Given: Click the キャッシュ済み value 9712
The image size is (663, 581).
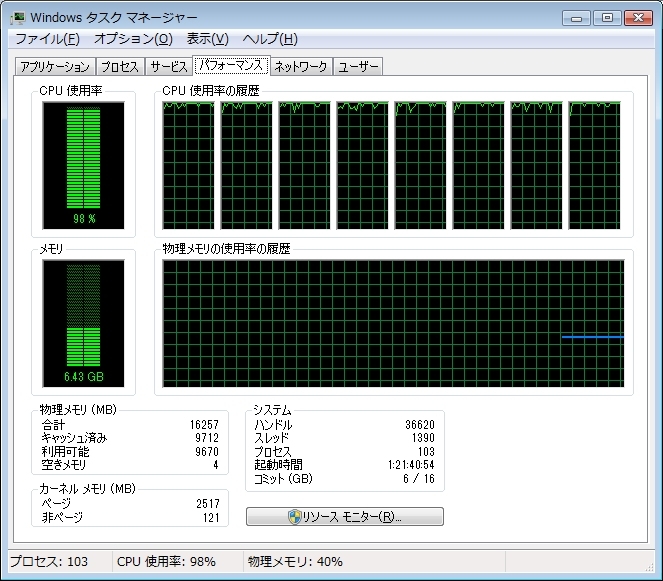Looking at the screenshot, I should (207, 438).
